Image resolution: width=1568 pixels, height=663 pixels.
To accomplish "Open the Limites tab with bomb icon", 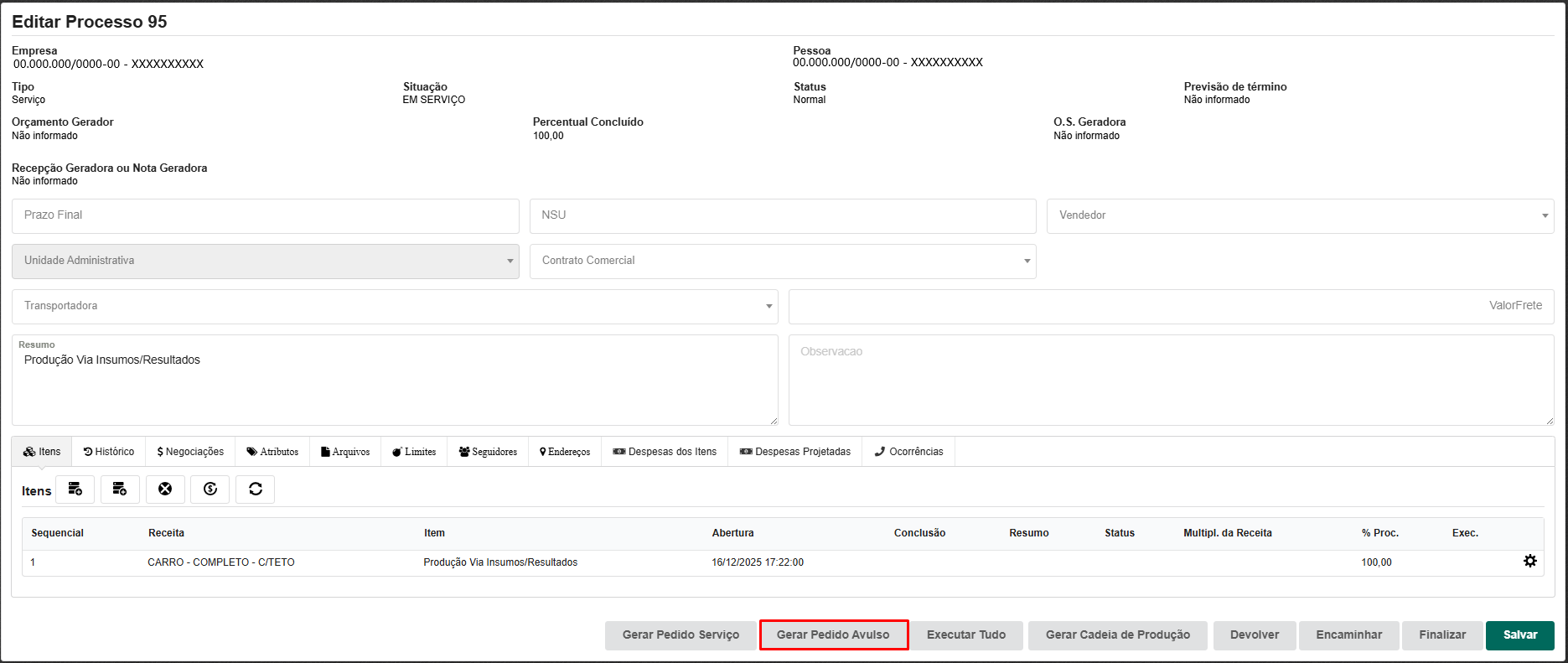I will coord(414,452).
